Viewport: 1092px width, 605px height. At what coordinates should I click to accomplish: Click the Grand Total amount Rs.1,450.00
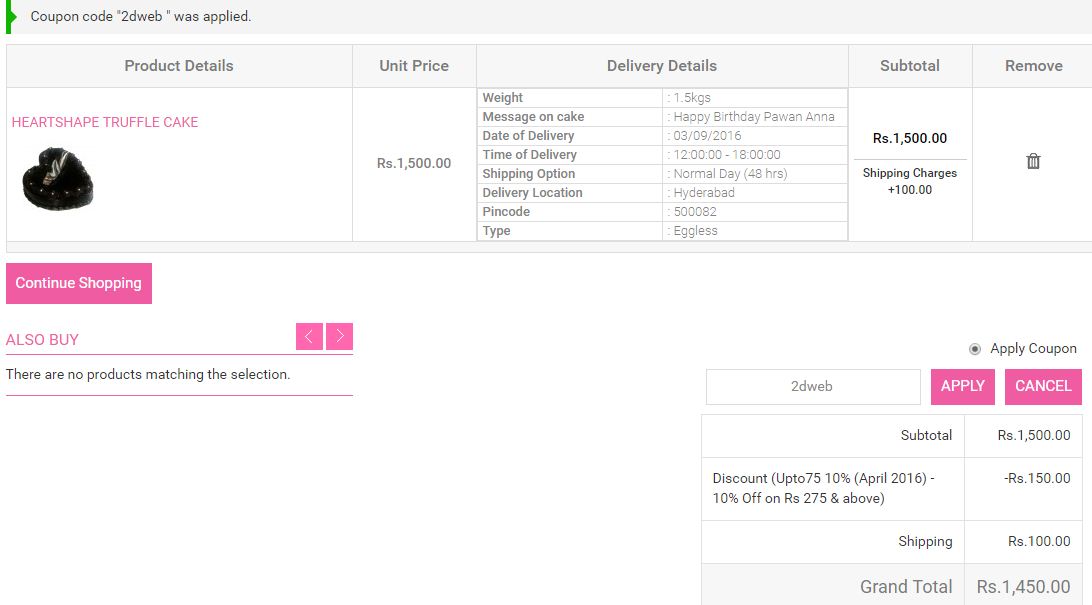(1023, 587)
